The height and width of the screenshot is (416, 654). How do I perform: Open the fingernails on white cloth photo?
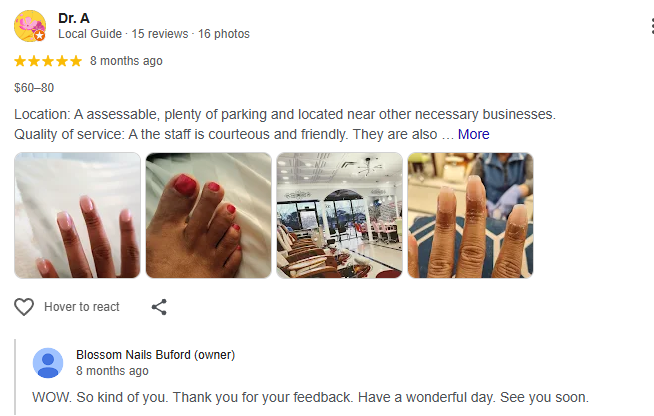[x=77, y=215]
